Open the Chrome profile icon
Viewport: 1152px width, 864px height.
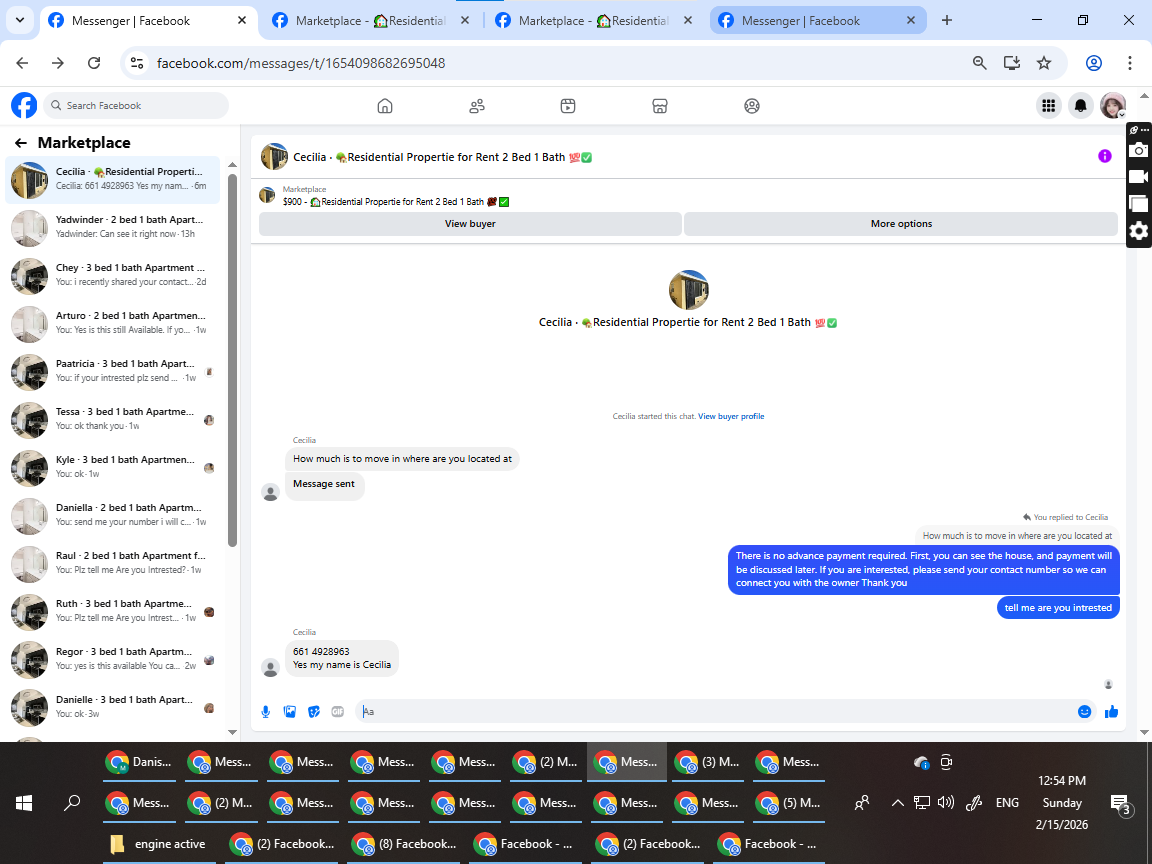pyautogui.click(x=1094, y=63)
